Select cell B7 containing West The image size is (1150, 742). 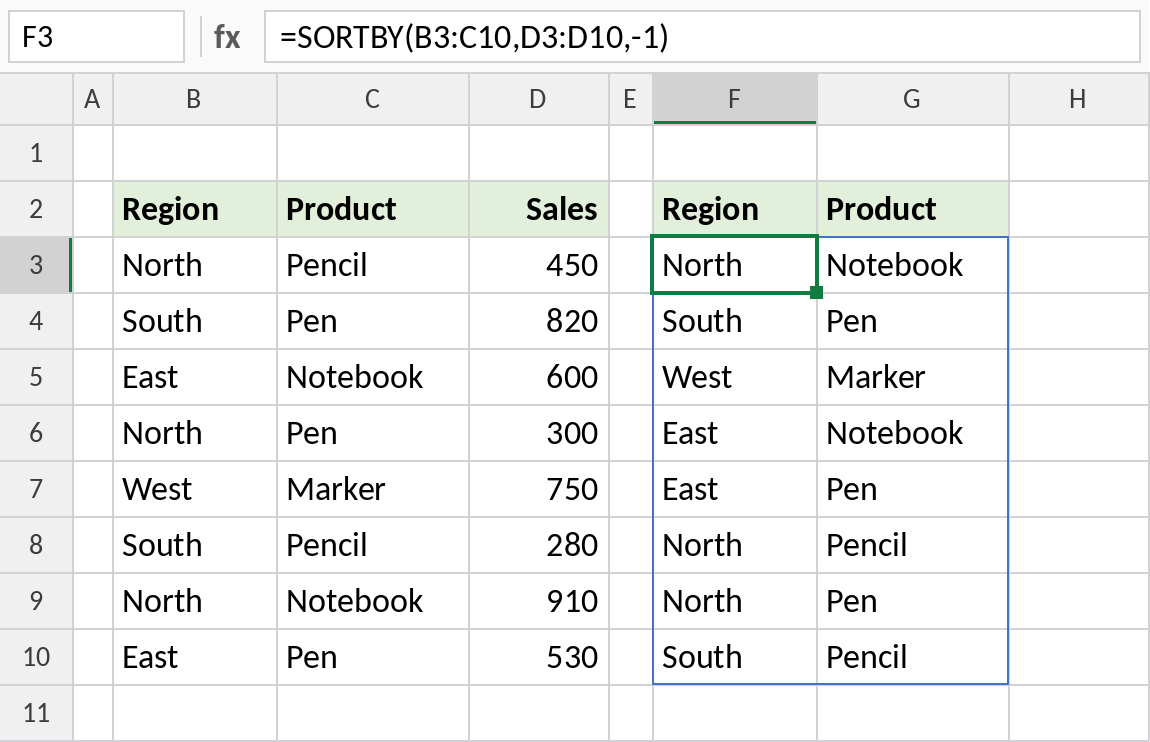click(x=195, y=489)
